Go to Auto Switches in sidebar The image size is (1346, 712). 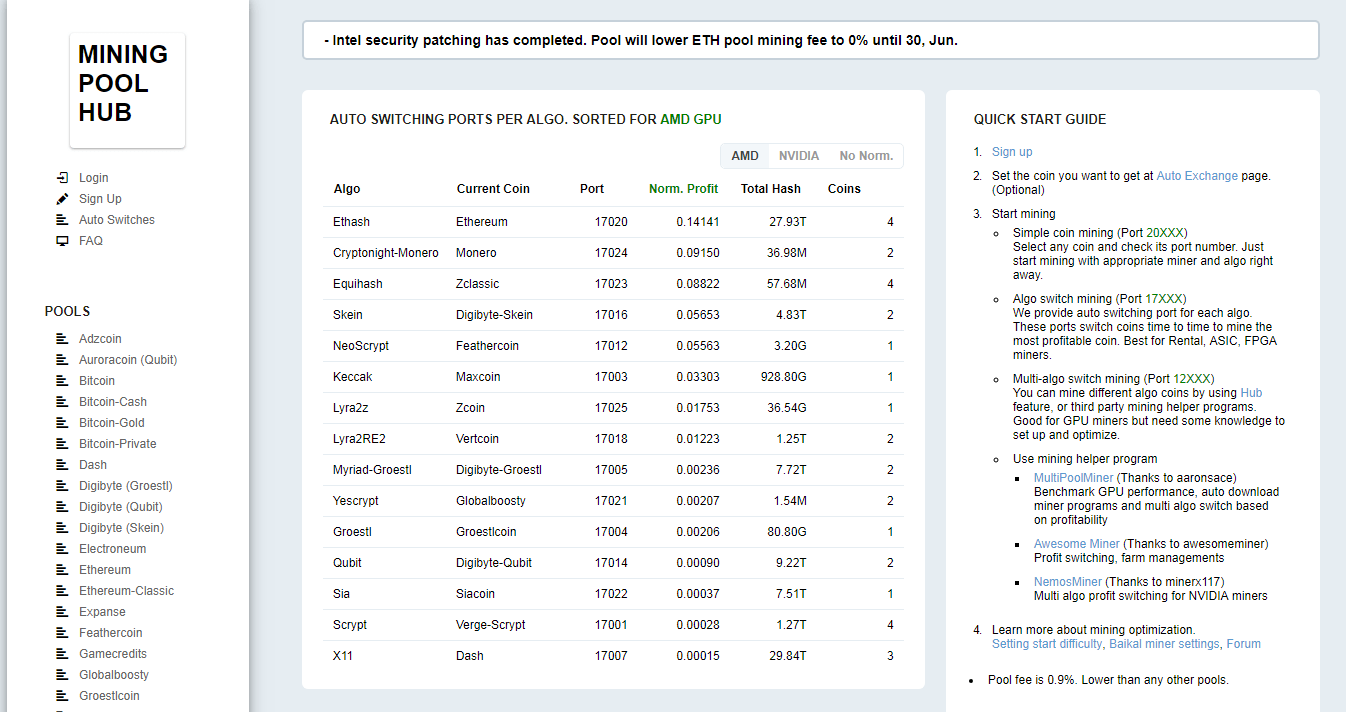[x=117, y=220]
